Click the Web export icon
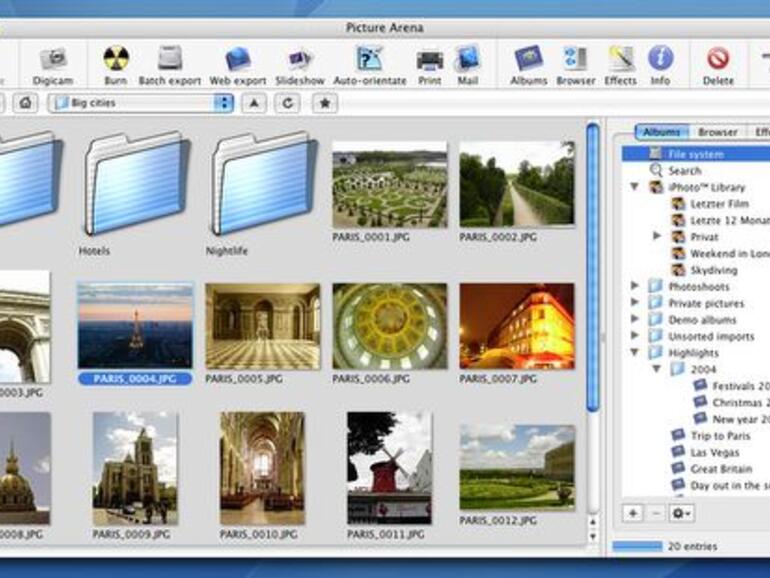The height and width of the screenshot is (578, 770). pos(237,60)
